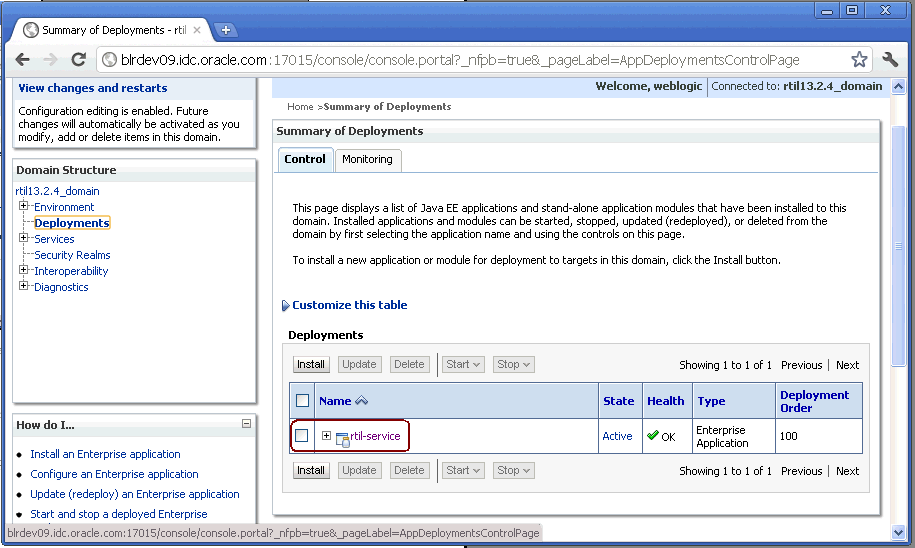915x548 pixels.
Task: Click the Home breadcrumb link
Action: point(300,106)
